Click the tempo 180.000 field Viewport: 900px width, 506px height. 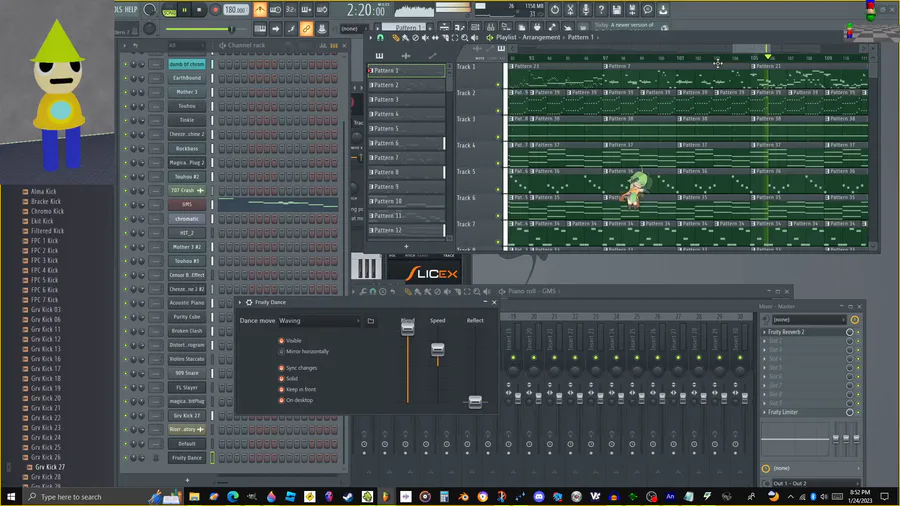click(x=235, y=10)
